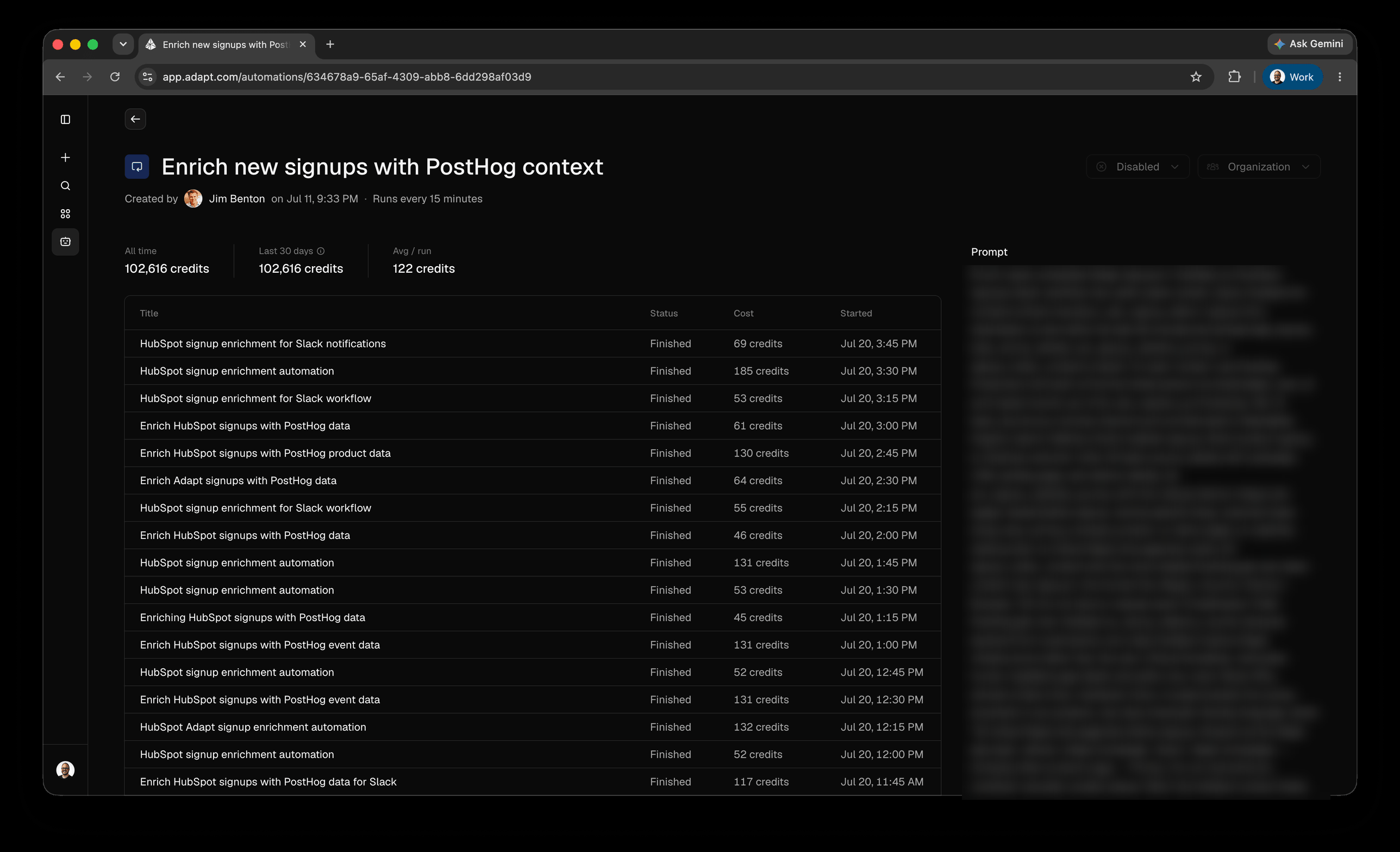The image size is (1400, 852).
Task: Open a new browser tab
Action: click(x=330, y=45)
